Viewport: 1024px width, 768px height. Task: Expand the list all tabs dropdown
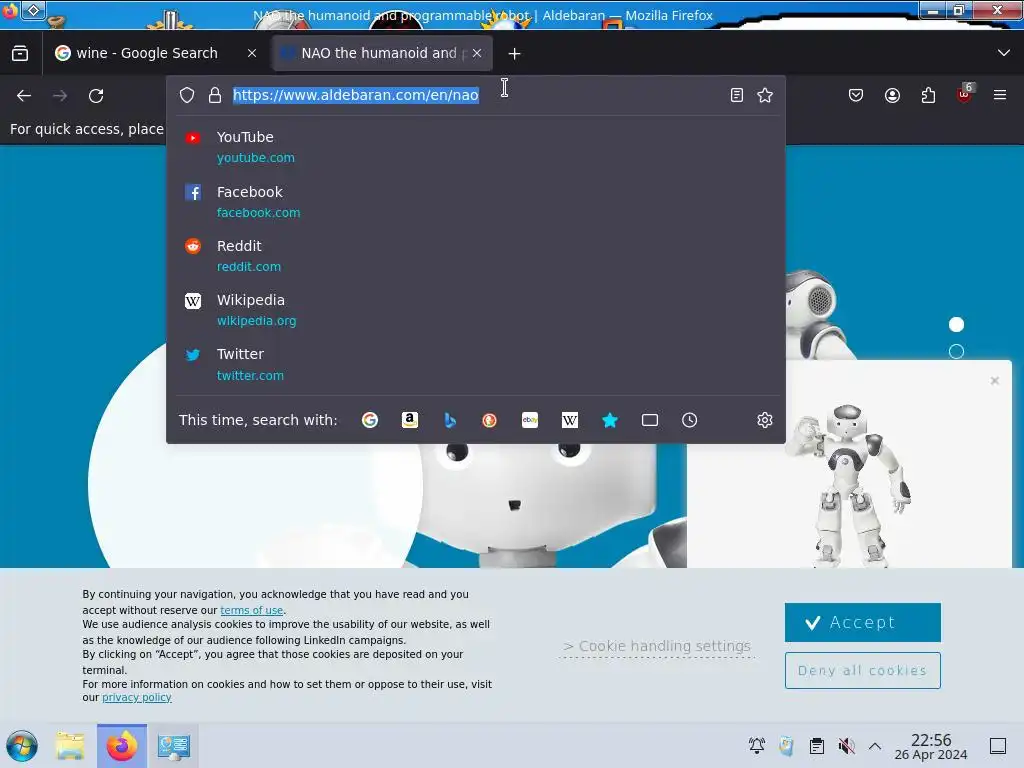(1004, 53)
